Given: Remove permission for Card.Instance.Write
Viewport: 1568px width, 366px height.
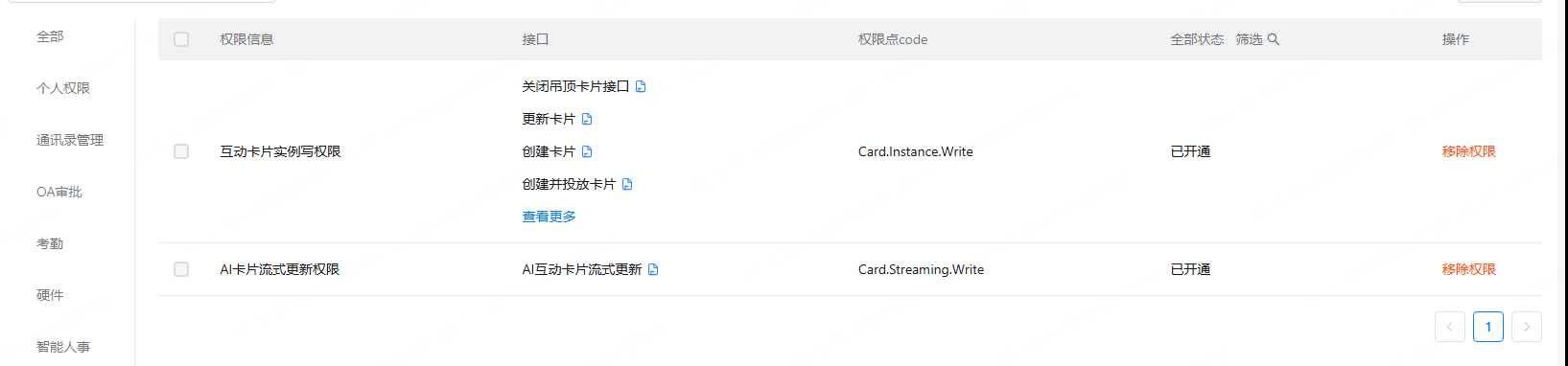Looking at the screenshot, I should click(x=1468, y=151).
